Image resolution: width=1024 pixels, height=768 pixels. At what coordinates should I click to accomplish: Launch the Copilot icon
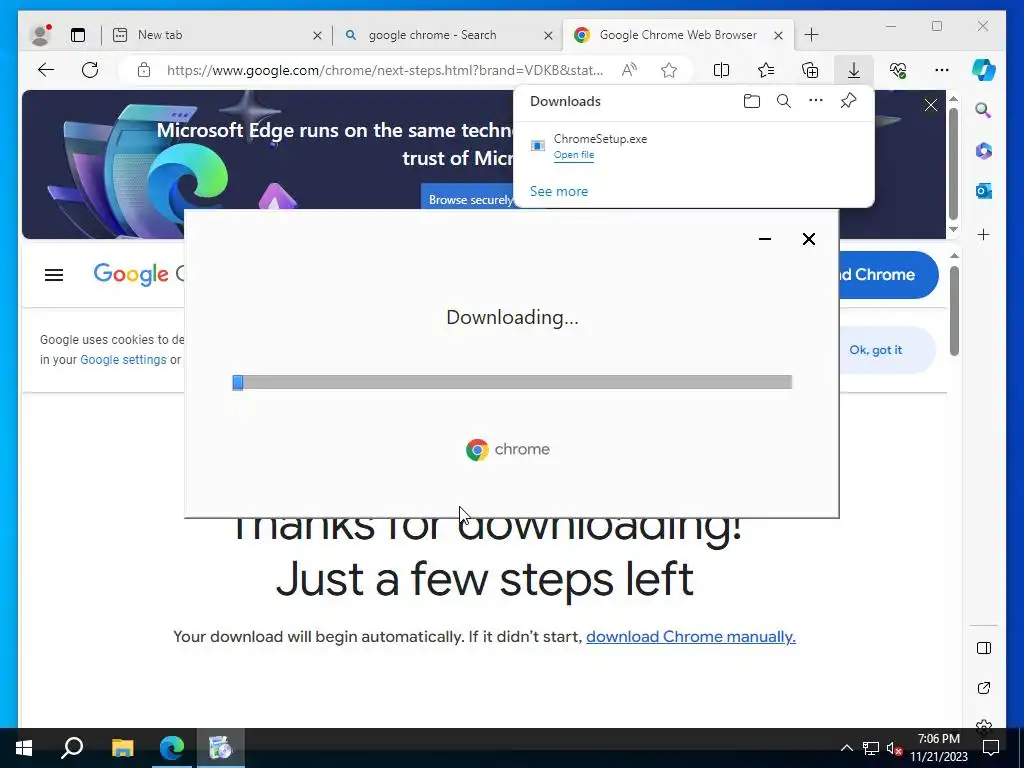tap(984, 70)
